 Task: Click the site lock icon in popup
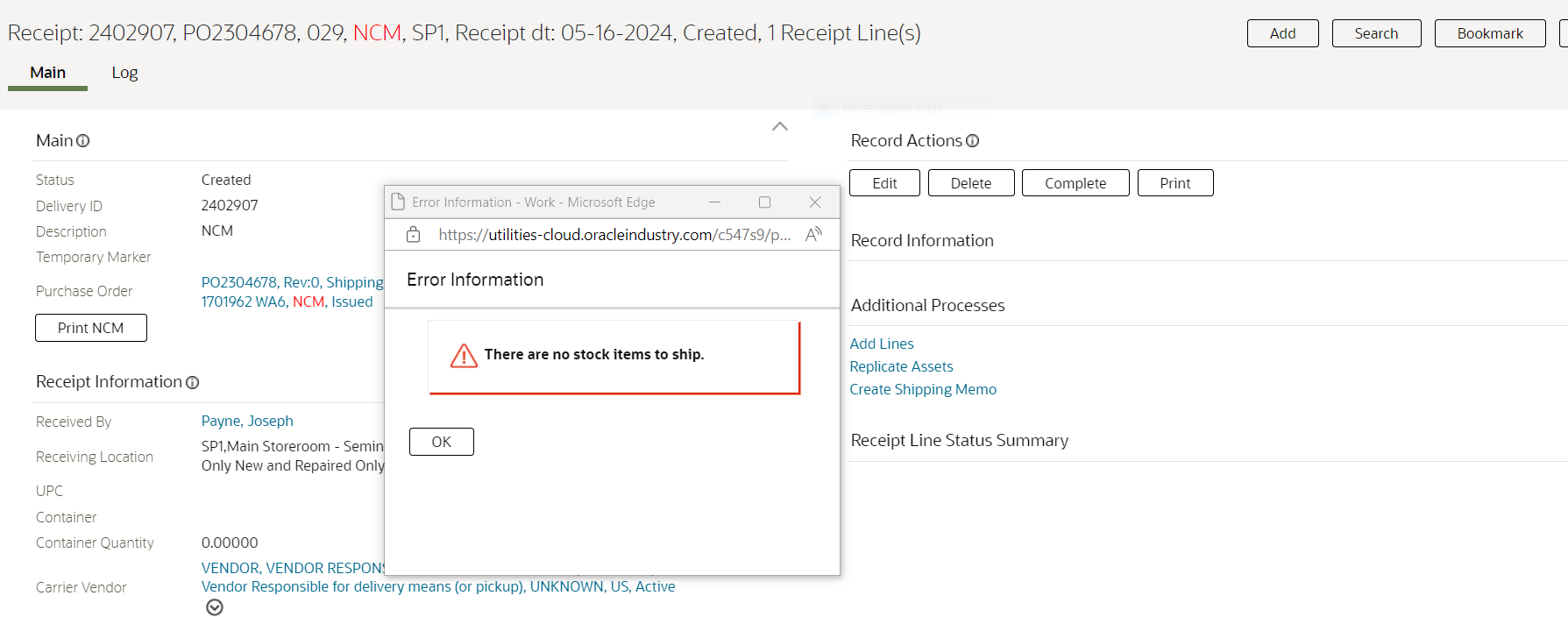coord(414,235)
